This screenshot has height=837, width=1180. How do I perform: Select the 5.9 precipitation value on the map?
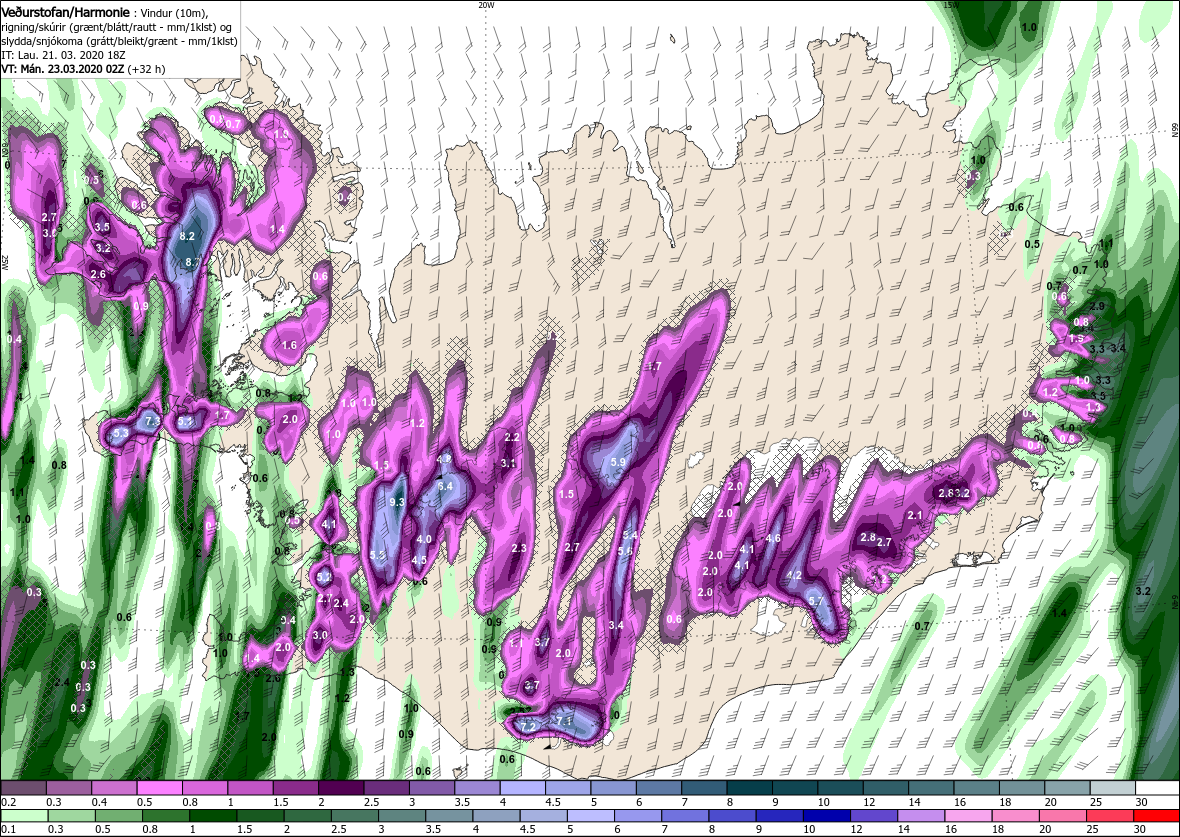pyautogui.click(x=618, y=461)
